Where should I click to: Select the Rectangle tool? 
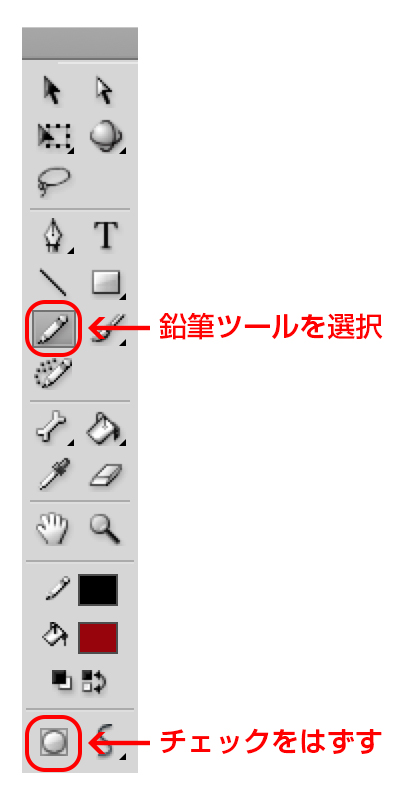tap(107, 284)
